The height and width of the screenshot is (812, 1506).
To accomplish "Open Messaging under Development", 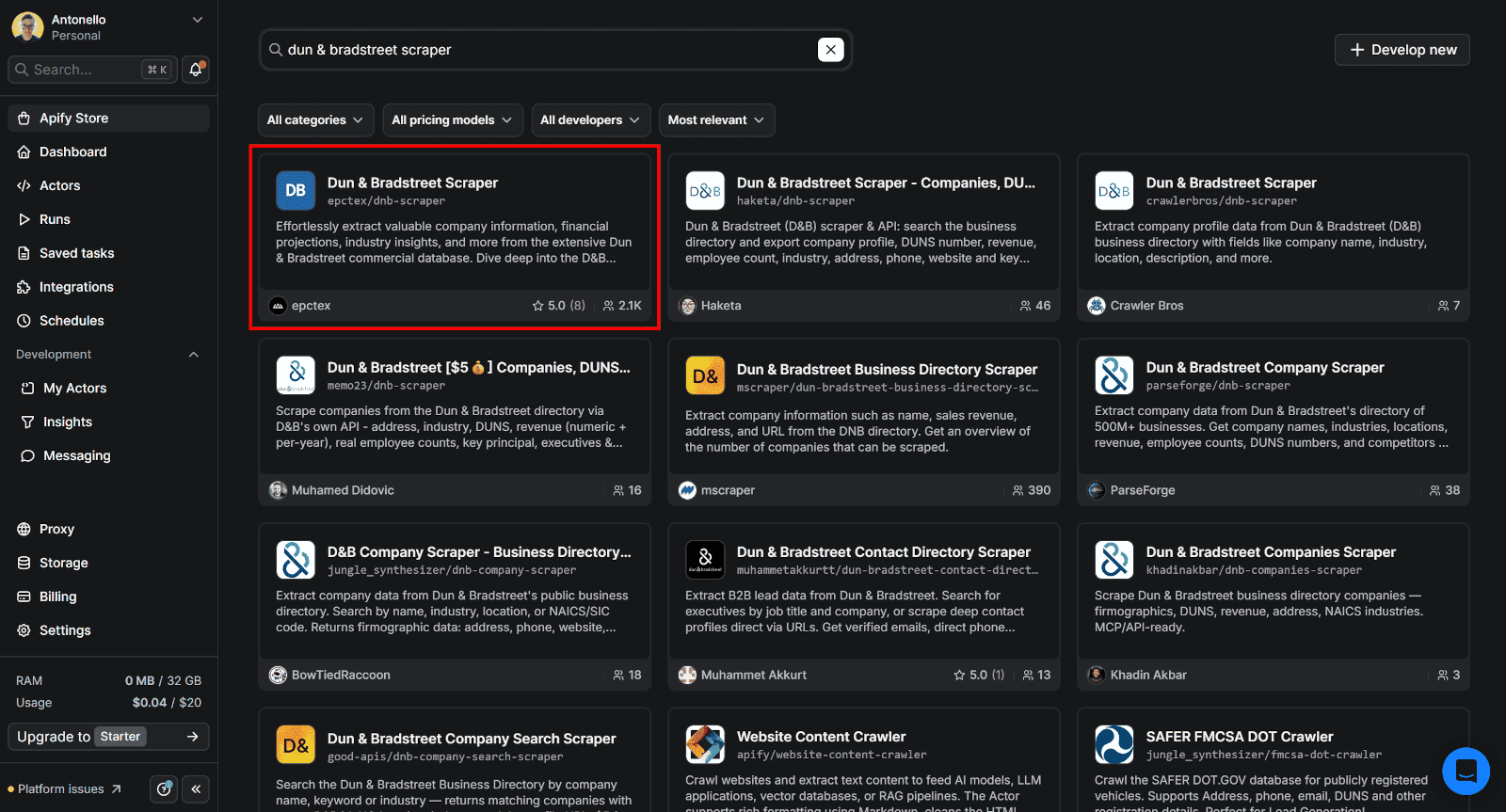I will pos(109,455).
